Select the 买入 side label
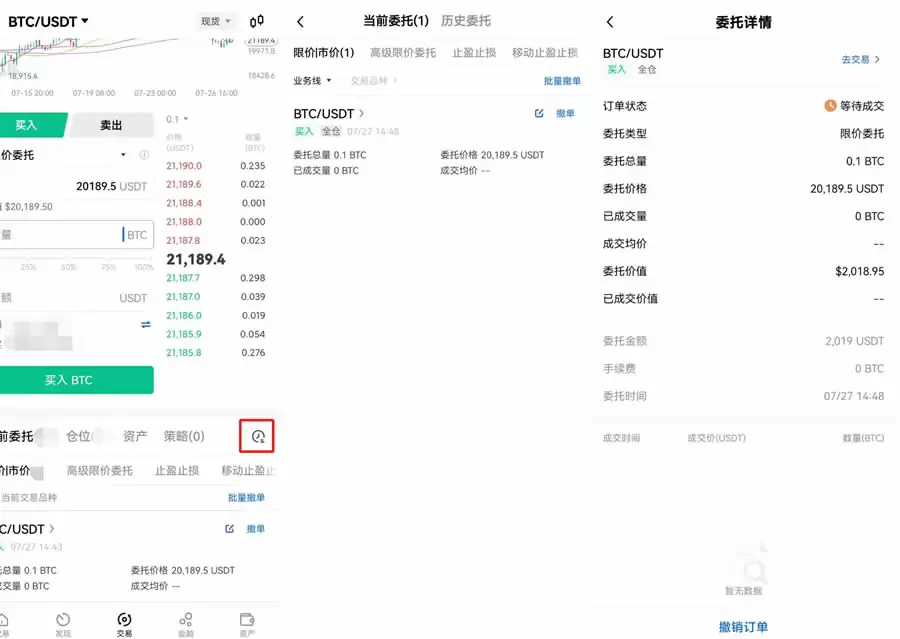Viewport: 900px width, 639px height. coord(27,125)
